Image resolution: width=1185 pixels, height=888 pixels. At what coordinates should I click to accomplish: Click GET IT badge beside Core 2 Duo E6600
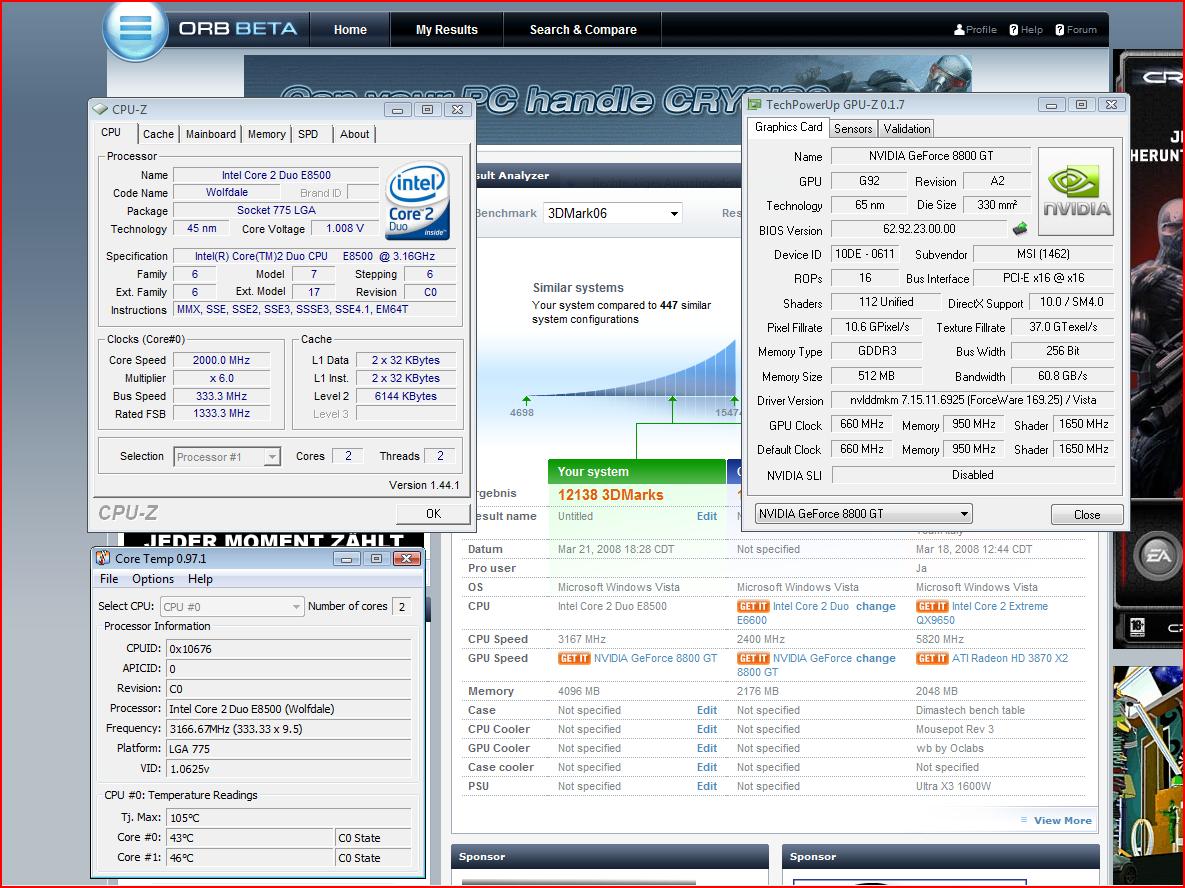[753, 606]
